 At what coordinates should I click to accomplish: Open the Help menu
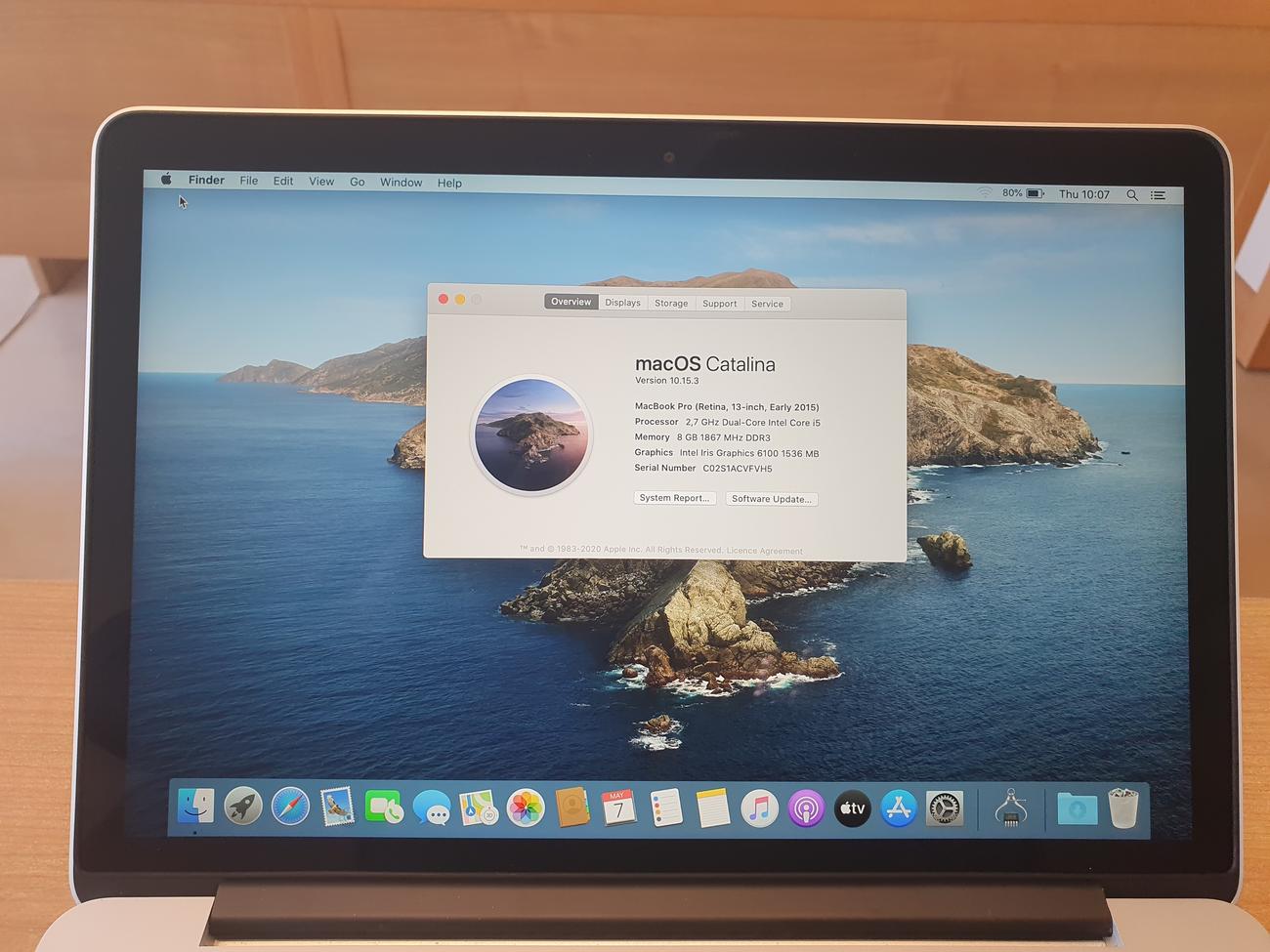point(449,183)
